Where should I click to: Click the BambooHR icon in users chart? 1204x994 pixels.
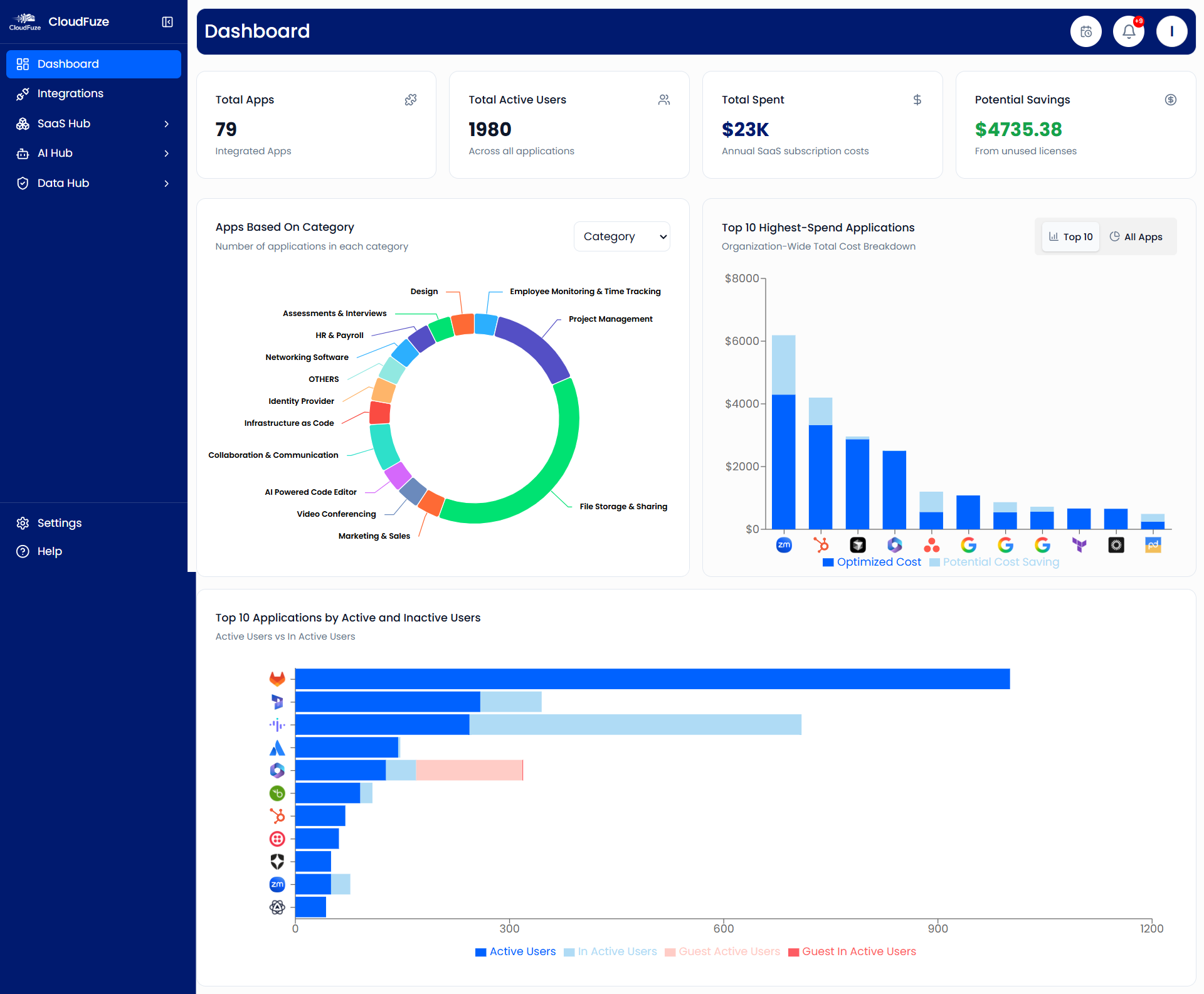pyautogui.click(x=277, y=793)
